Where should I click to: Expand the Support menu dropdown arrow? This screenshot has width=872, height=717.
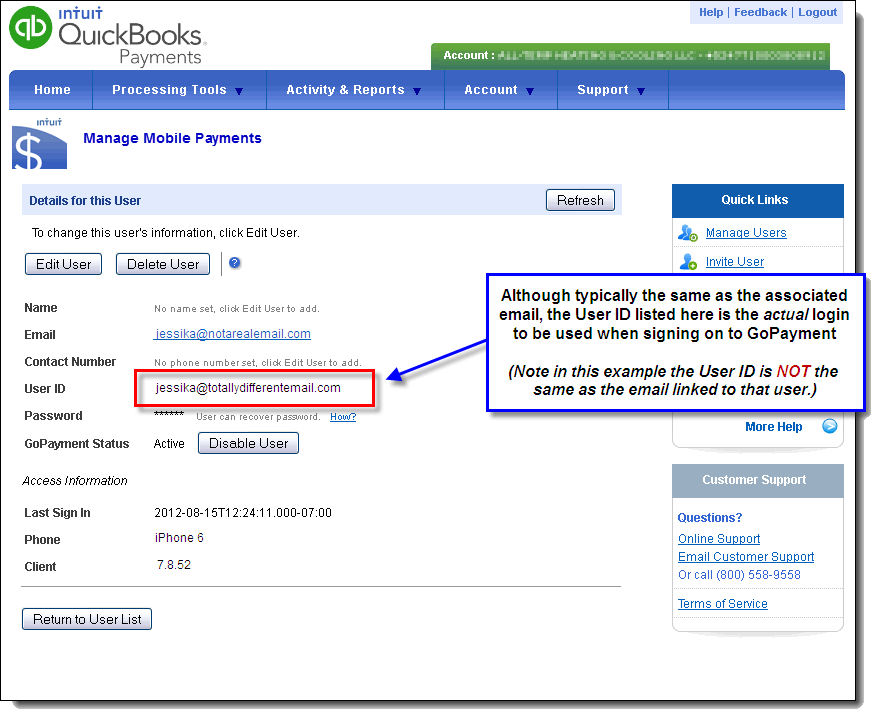pos(641,91)
